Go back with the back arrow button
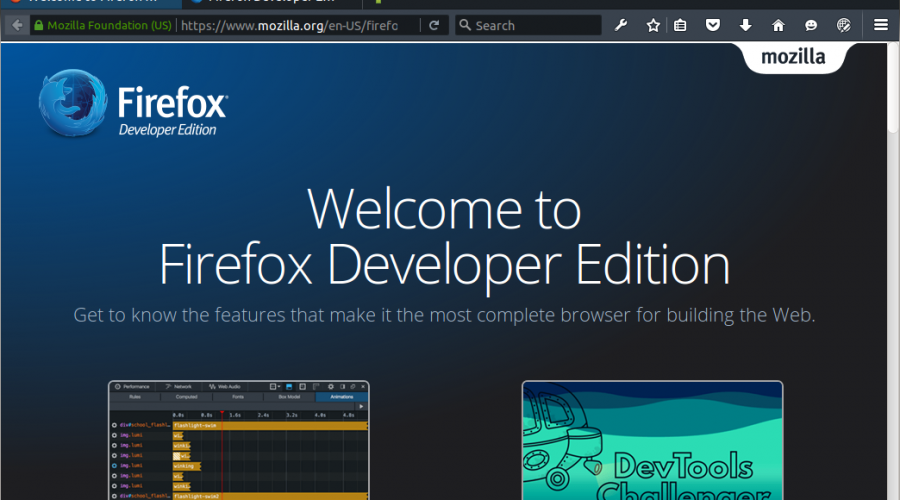 17,25
